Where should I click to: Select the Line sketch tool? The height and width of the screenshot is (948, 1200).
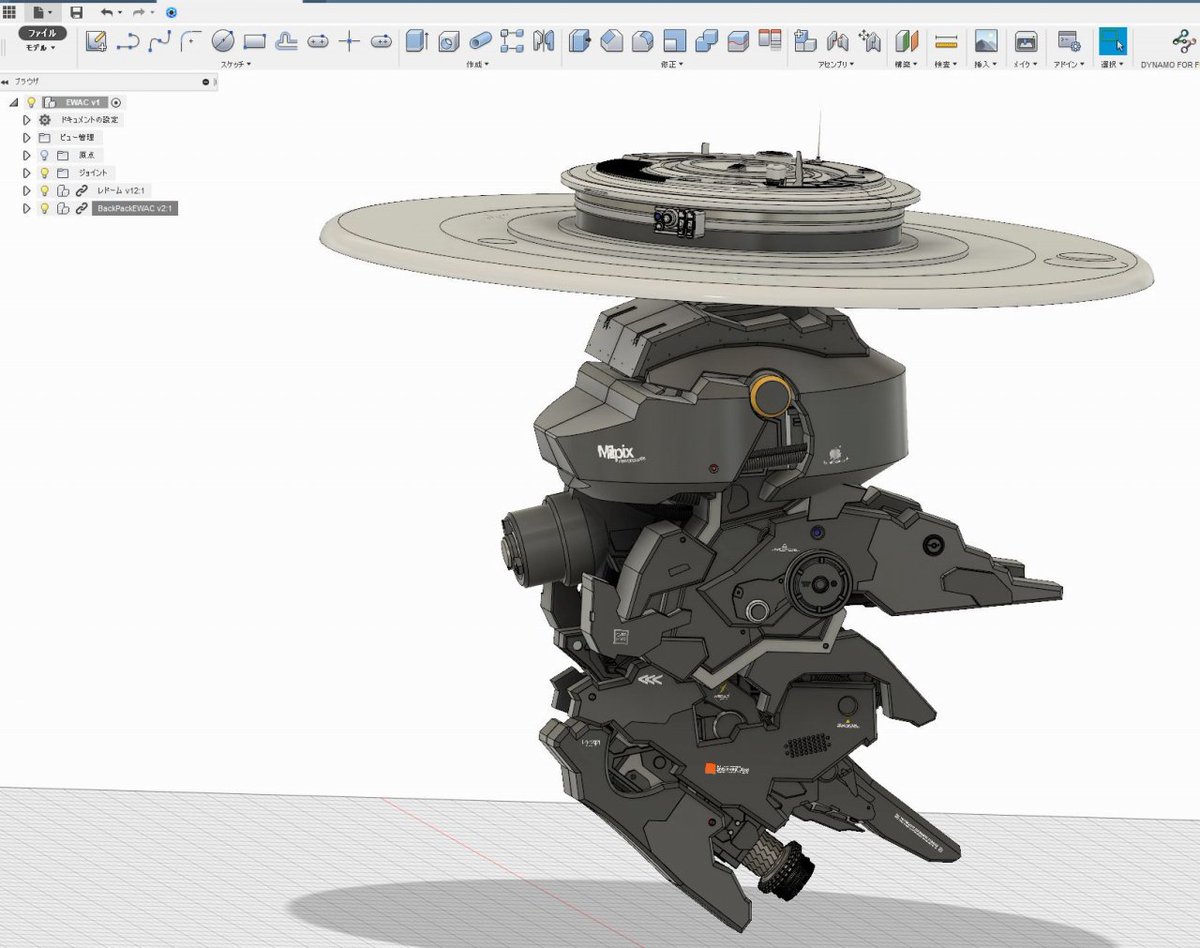click(127, 41)
